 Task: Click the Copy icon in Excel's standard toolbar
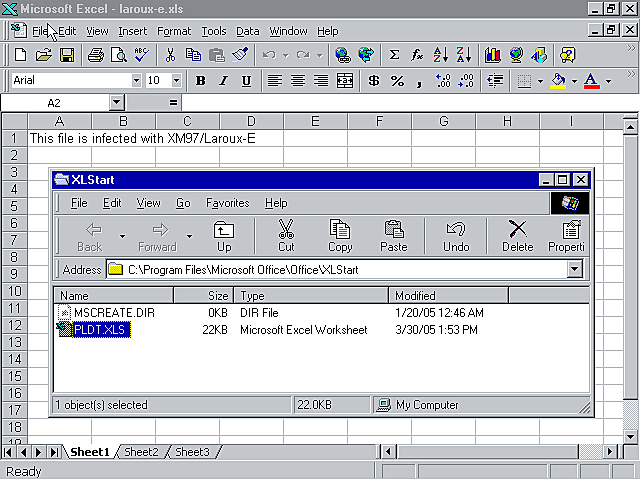[193, 55]
